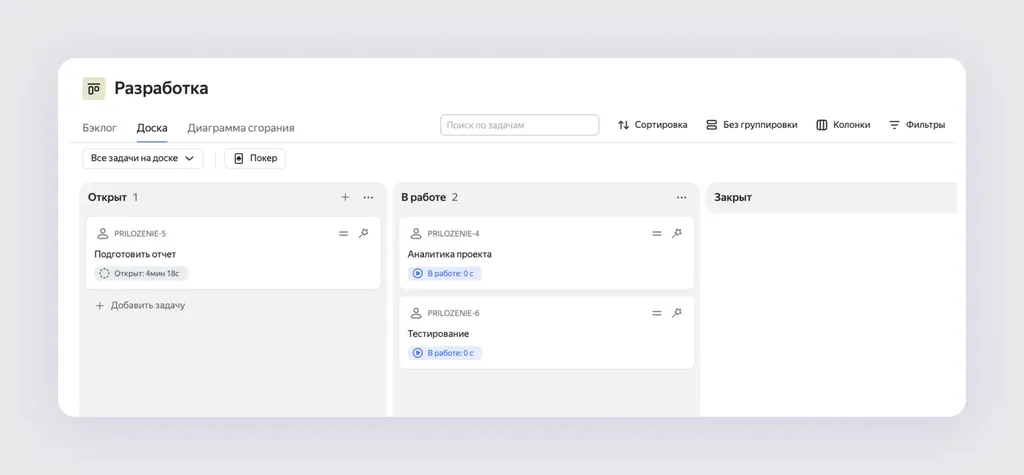The height and width of the screenshot is (475, 1024).
Task: Open Без группировки grouping menu
Action: 752,125
